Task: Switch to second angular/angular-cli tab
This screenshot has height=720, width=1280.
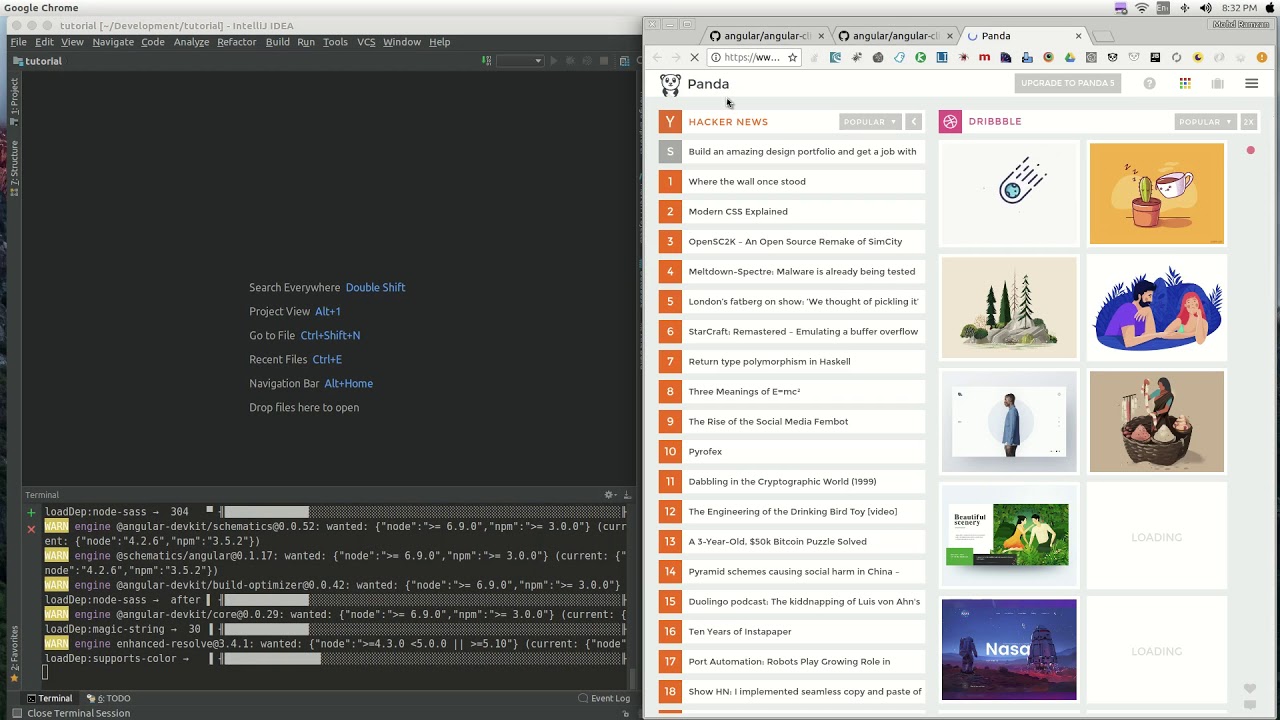Action: point(894,36)
